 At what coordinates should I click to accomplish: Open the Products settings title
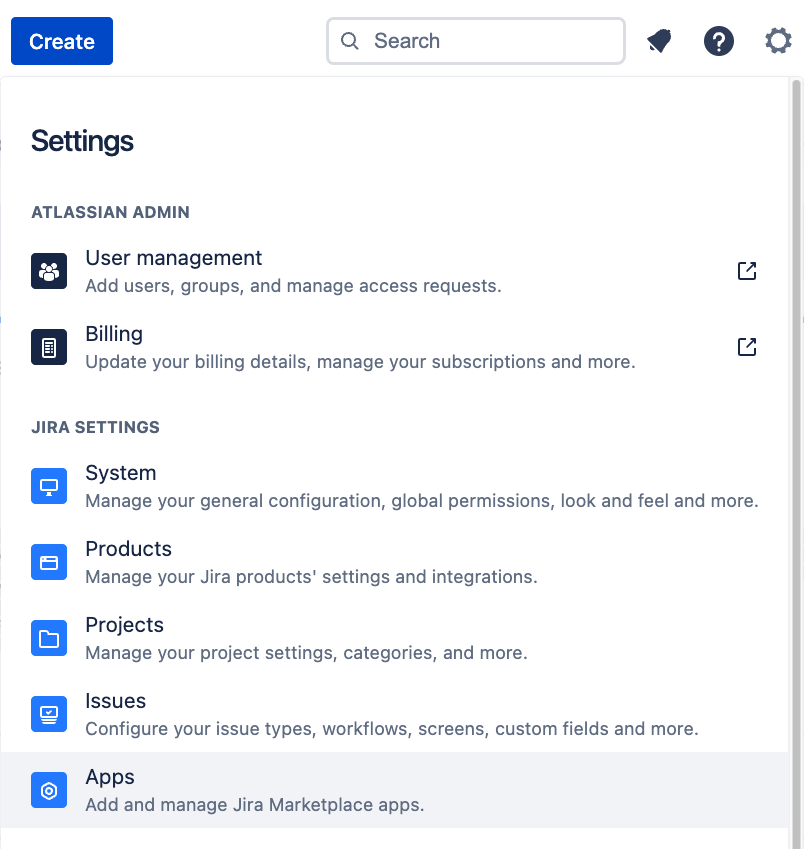point(129,549)
